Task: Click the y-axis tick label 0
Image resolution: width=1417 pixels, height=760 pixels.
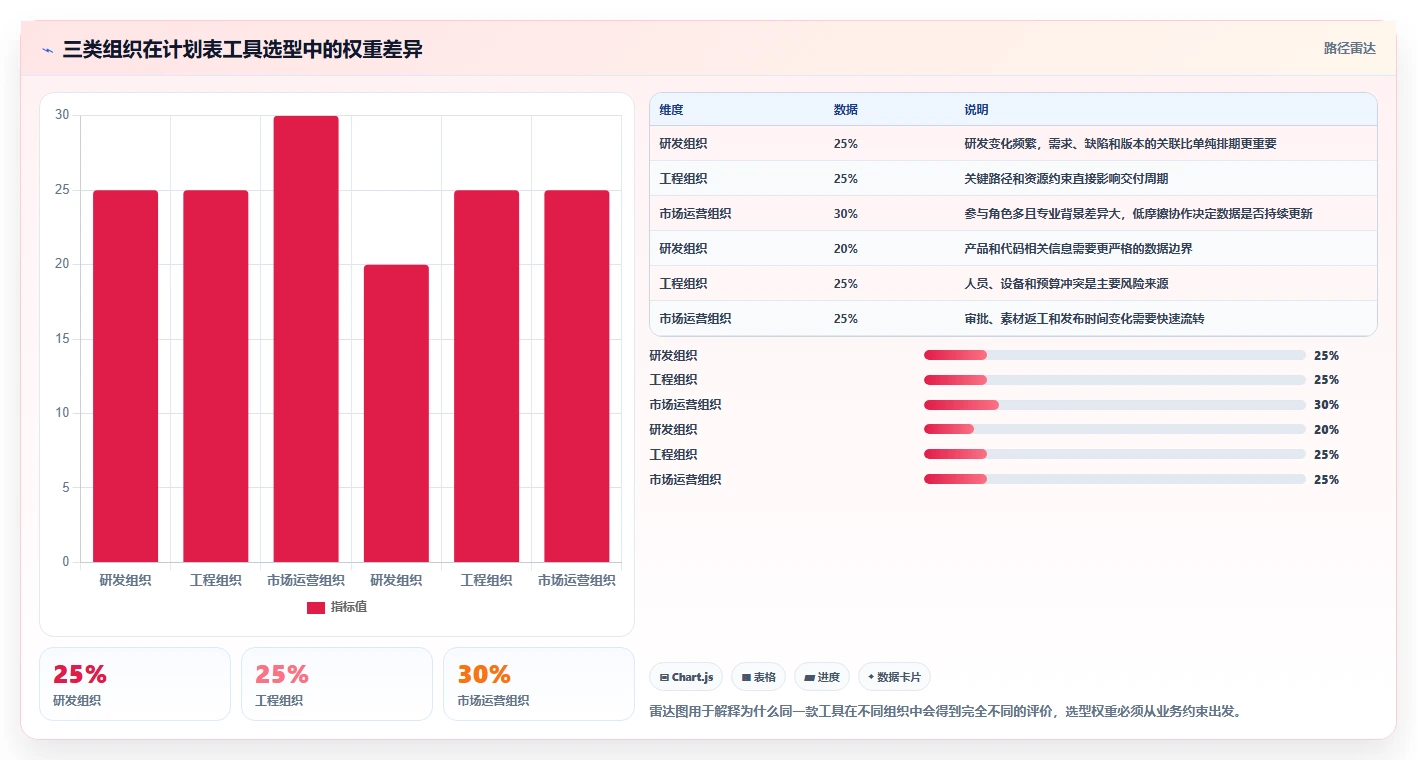Action: pos(66,562)
